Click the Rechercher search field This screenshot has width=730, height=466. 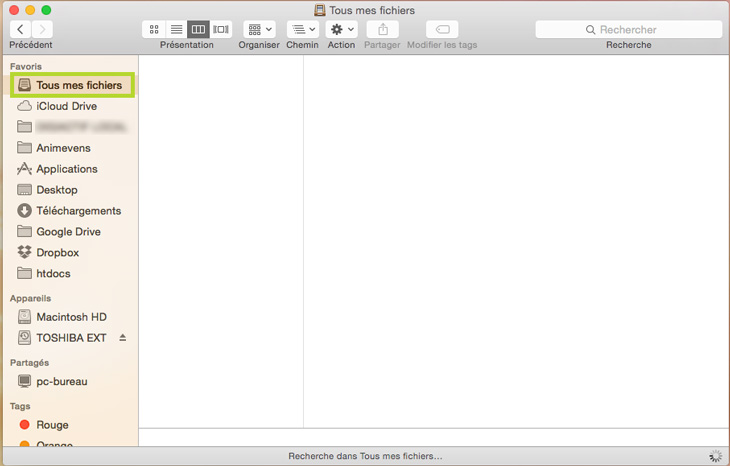coord(628,30)
